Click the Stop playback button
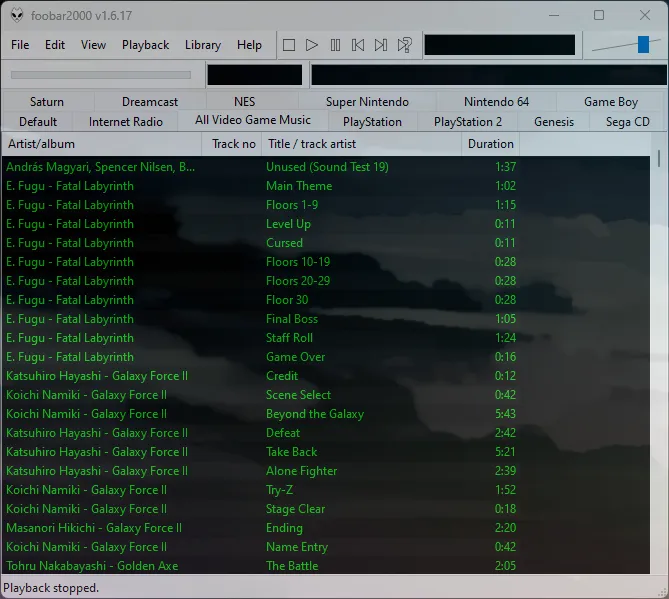 point(289,45)
